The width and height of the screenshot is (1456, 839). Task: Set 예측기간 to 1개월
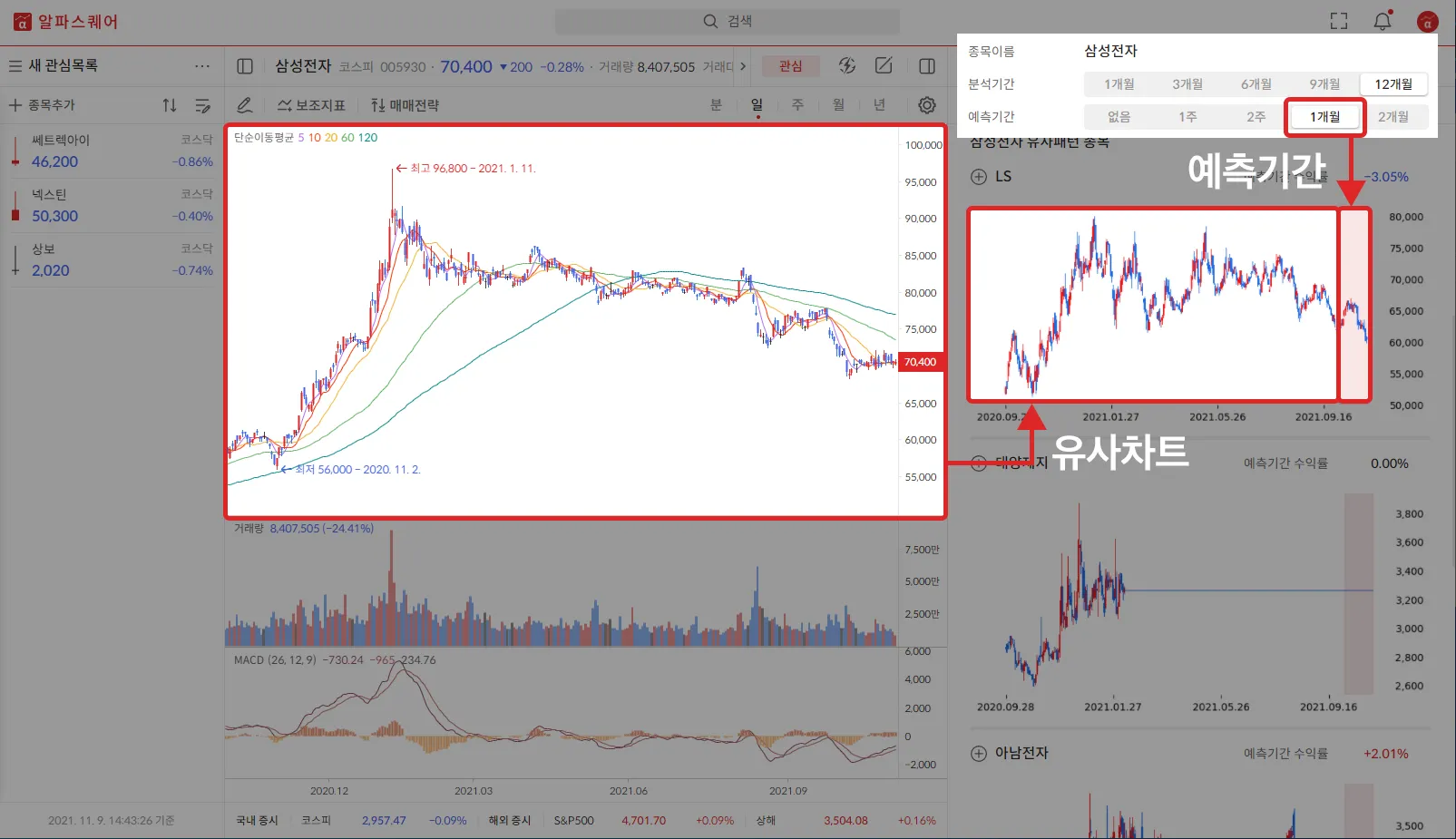(1324, 117)
